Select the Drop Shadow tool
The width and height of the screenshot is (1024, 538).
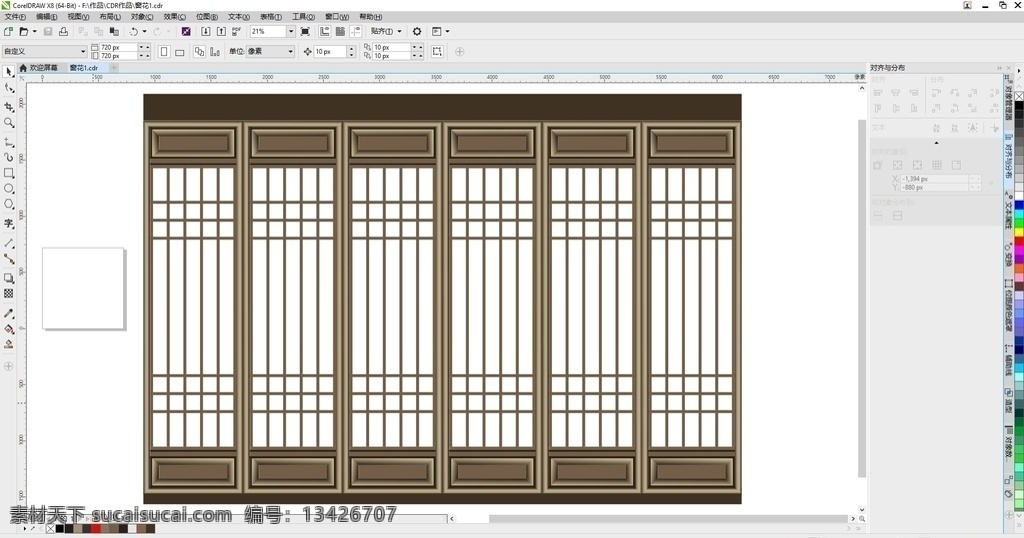(8, 278)
